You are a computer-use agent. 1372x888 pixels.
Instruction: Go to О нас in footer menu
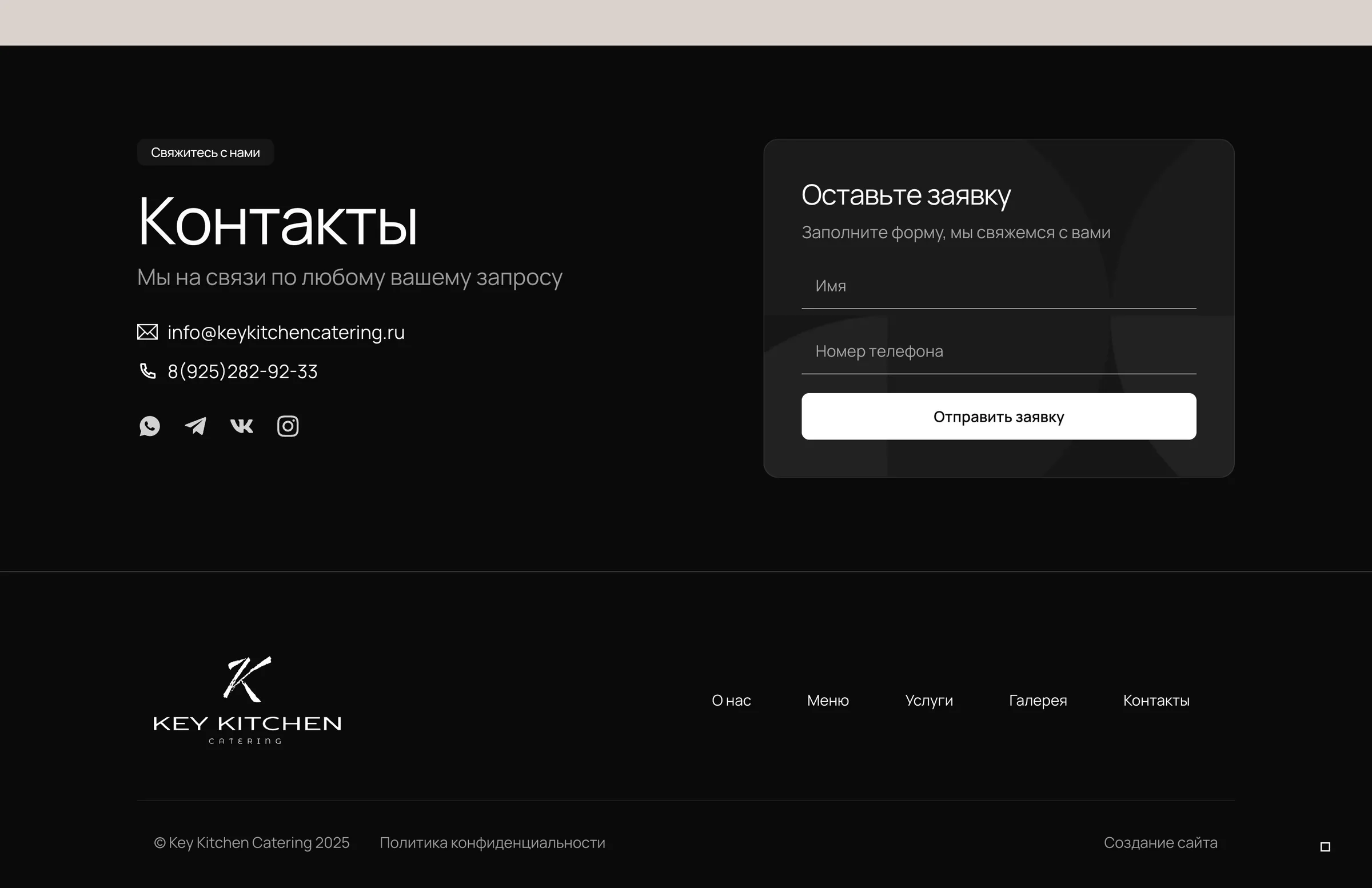click(x=731, y=700)
